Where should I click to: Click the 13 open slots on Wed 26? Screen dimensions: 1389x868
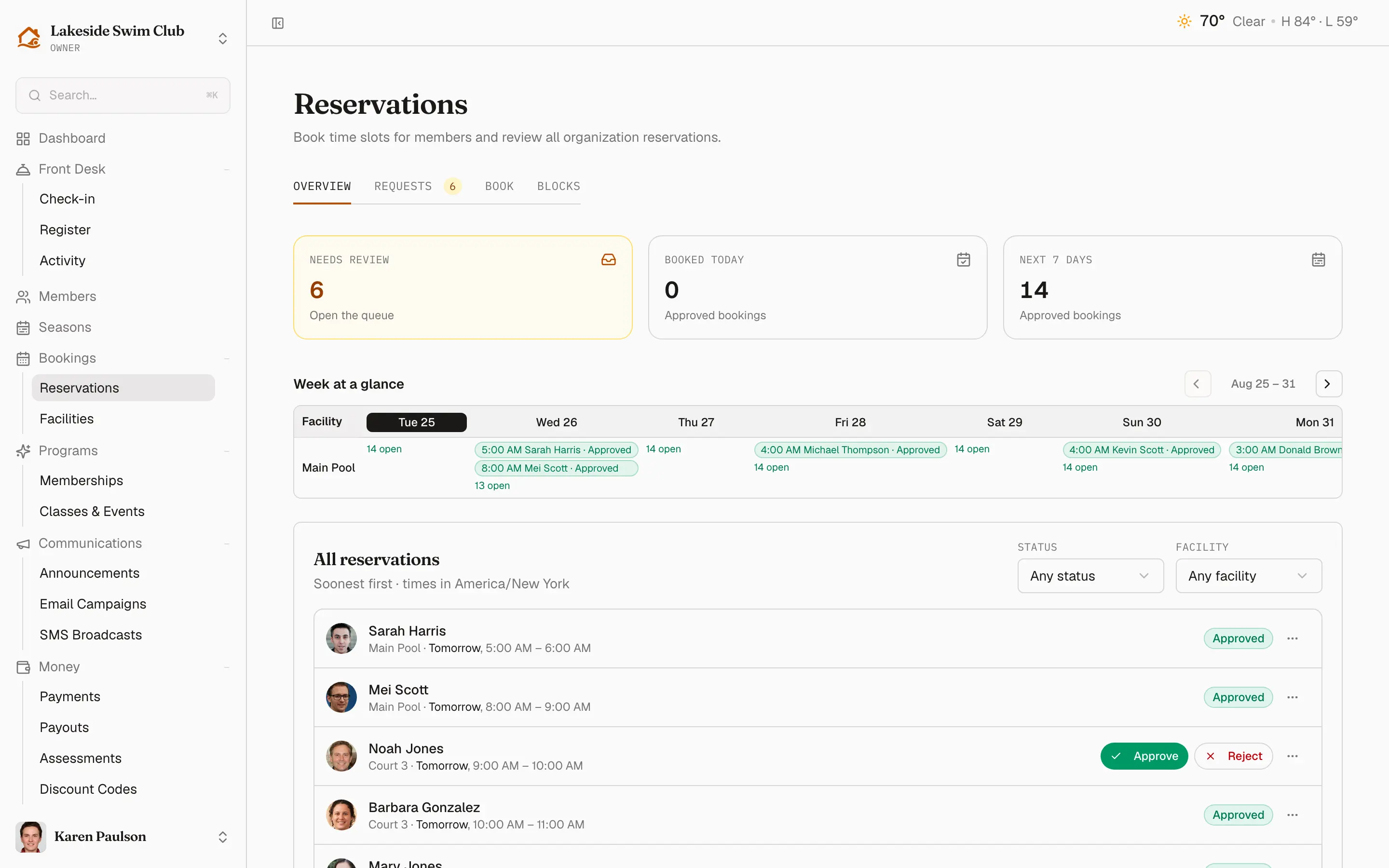click(x=492, y=486)
